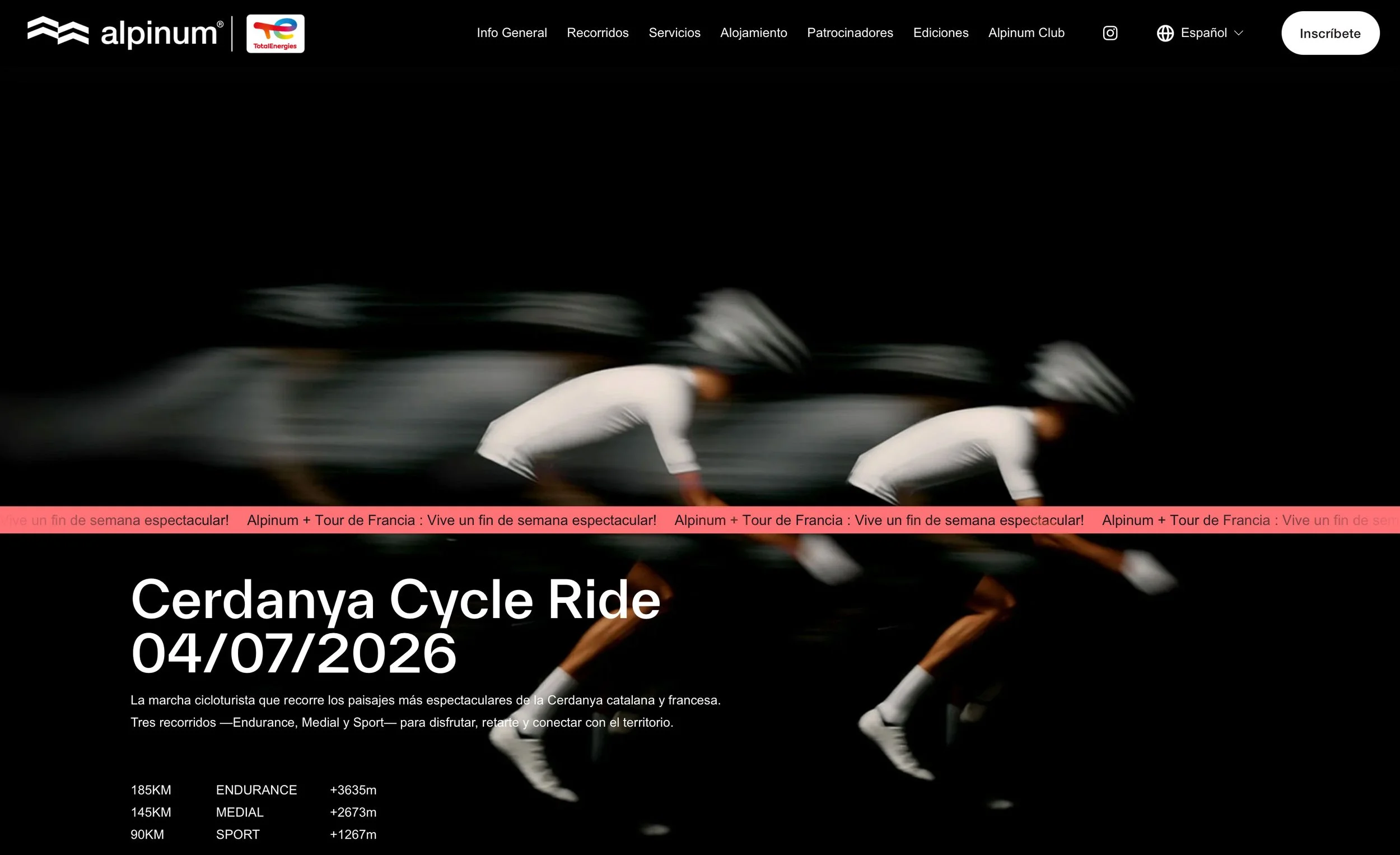This screenshot has width=1400, height=855.
Task: Open the Alojamiento page
Action: click(753, 33)
